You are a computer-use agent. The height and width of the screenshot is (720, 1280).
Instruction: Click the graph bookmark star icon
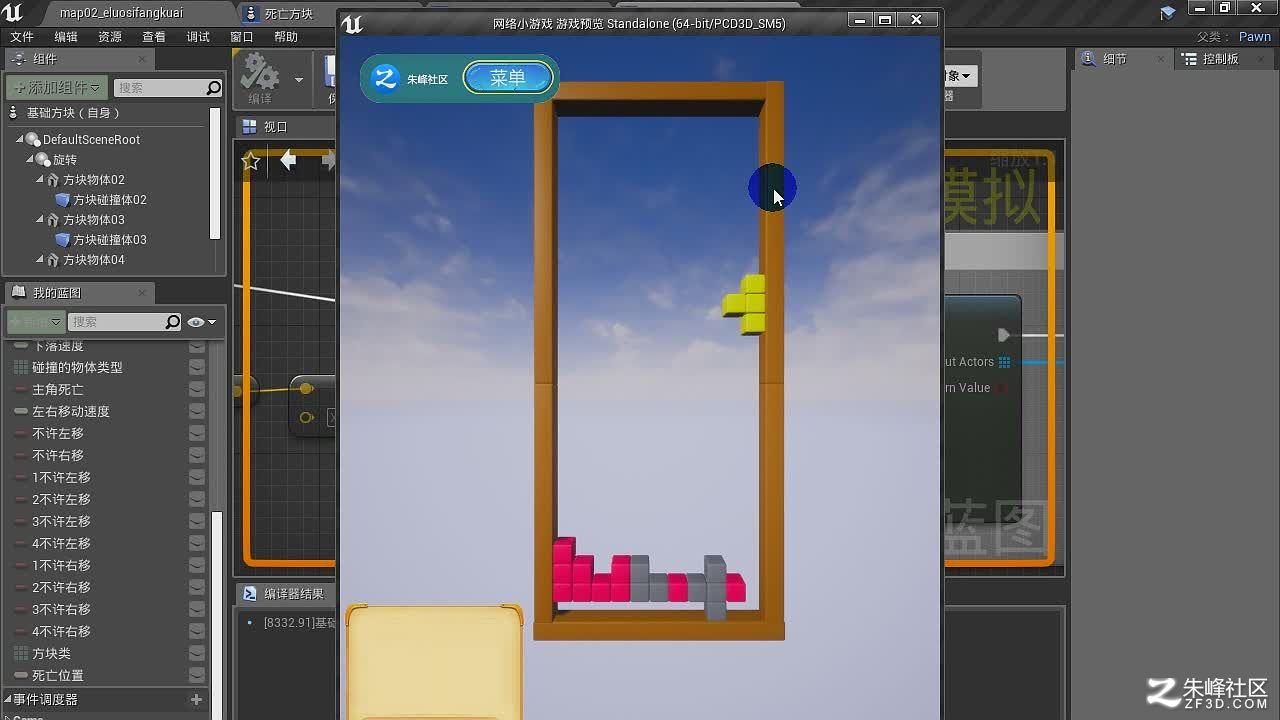(251, 161)
